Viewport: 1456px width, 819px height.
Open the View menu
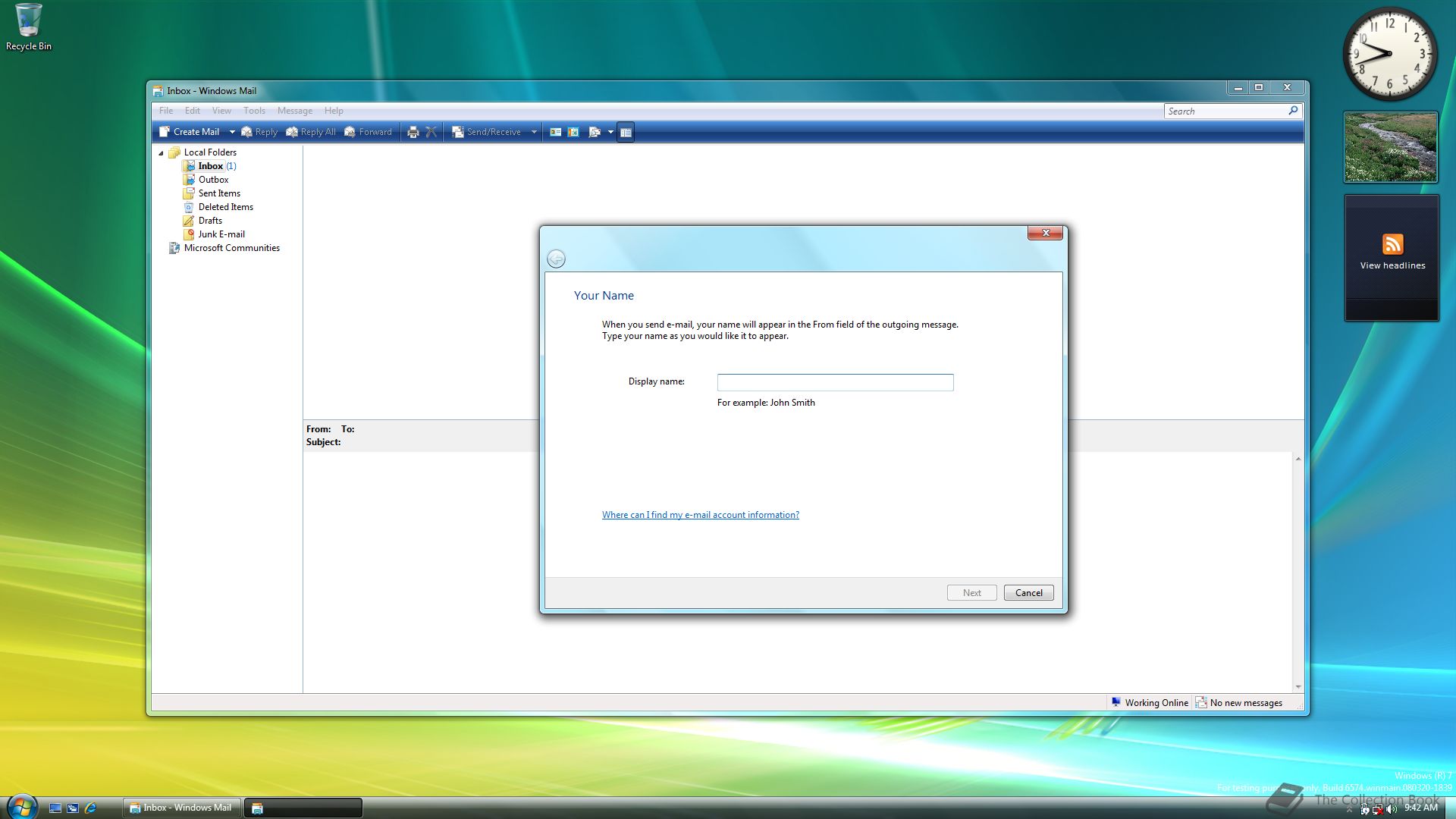point(221,111)
